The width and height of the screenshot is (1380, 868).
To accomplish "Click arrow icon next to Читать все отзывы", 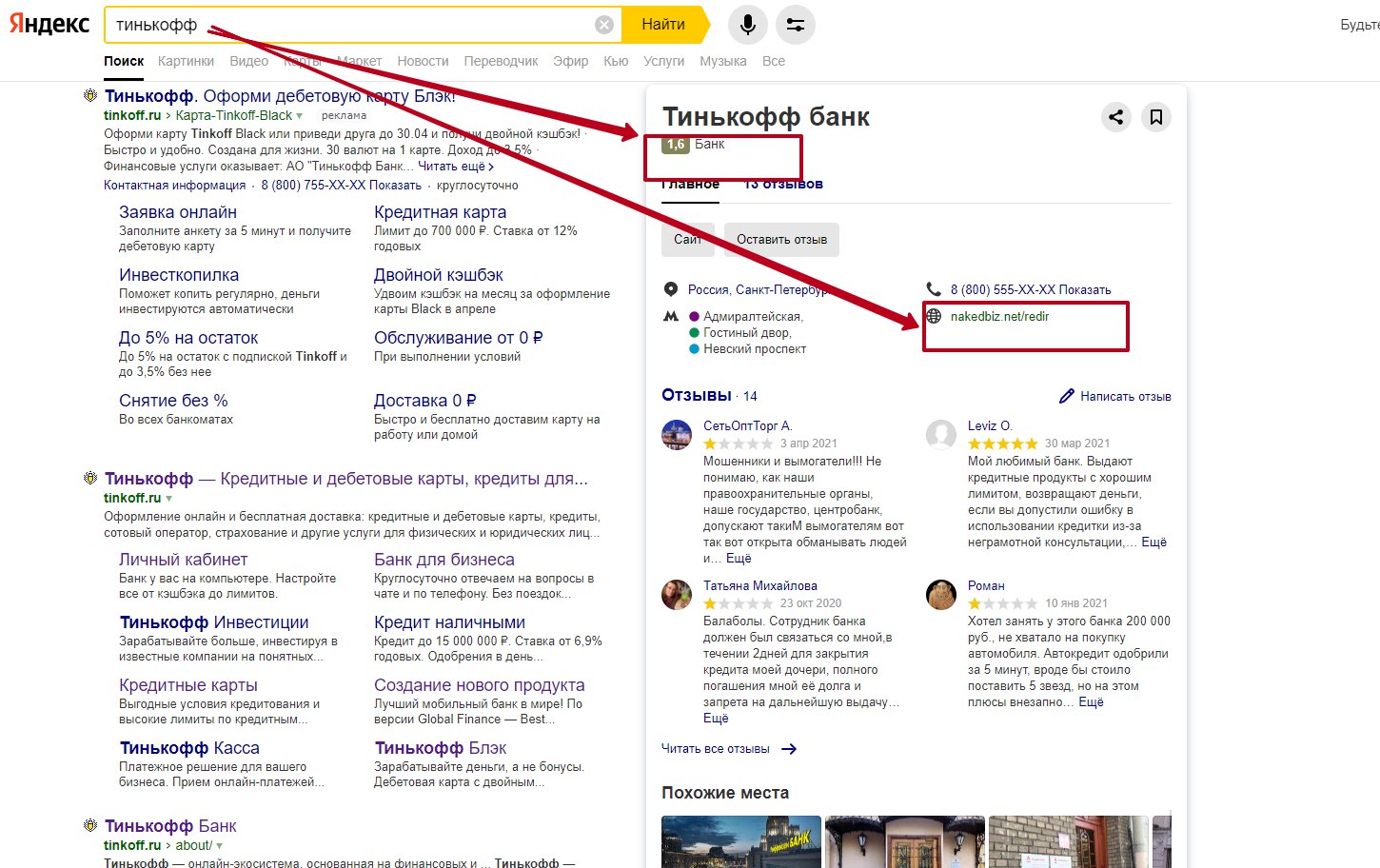I will [x=789, y=749].
